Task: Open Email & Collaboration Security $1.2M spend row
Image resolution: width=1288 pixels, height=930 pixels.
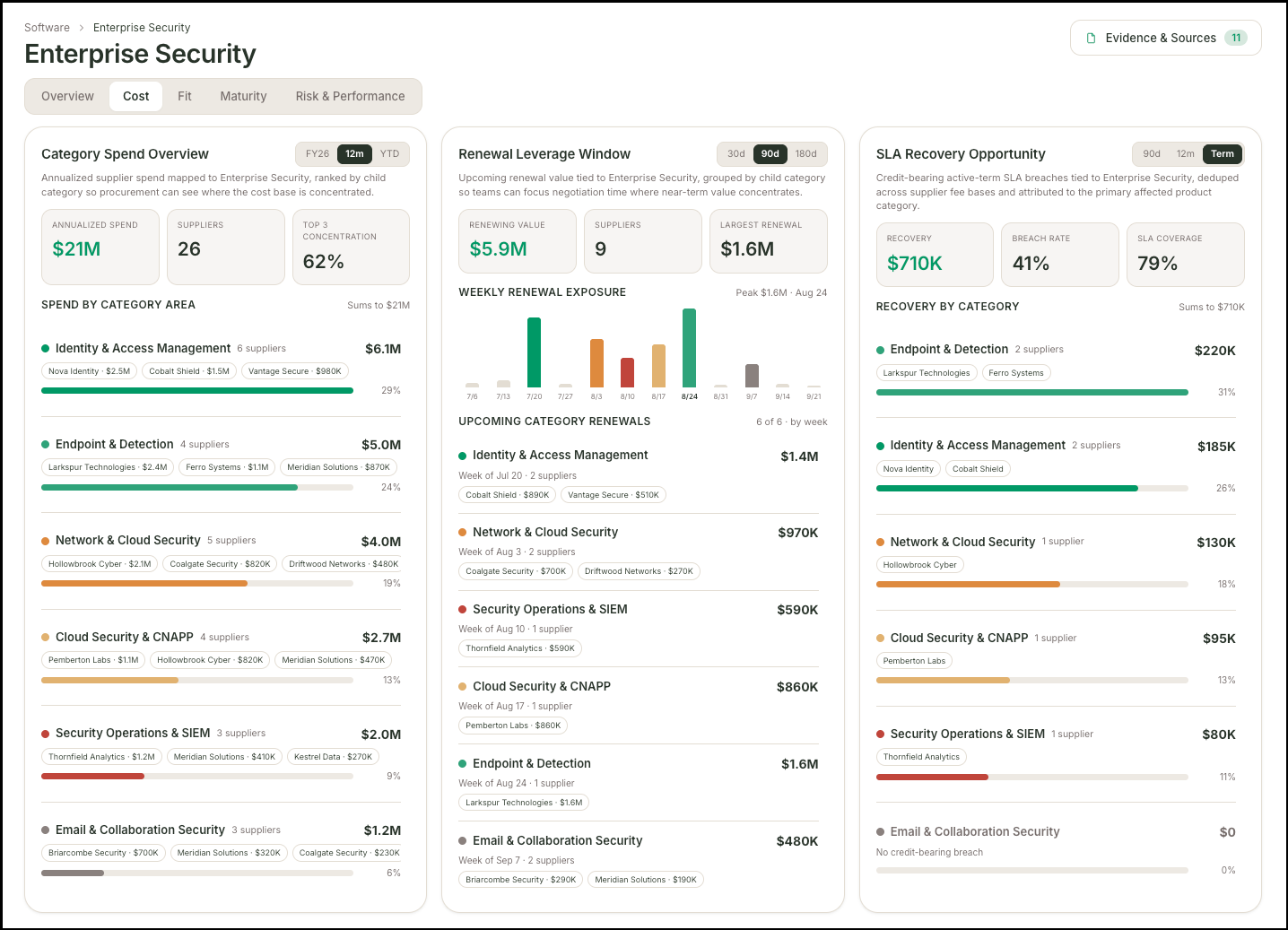Action: click(222, 852)
